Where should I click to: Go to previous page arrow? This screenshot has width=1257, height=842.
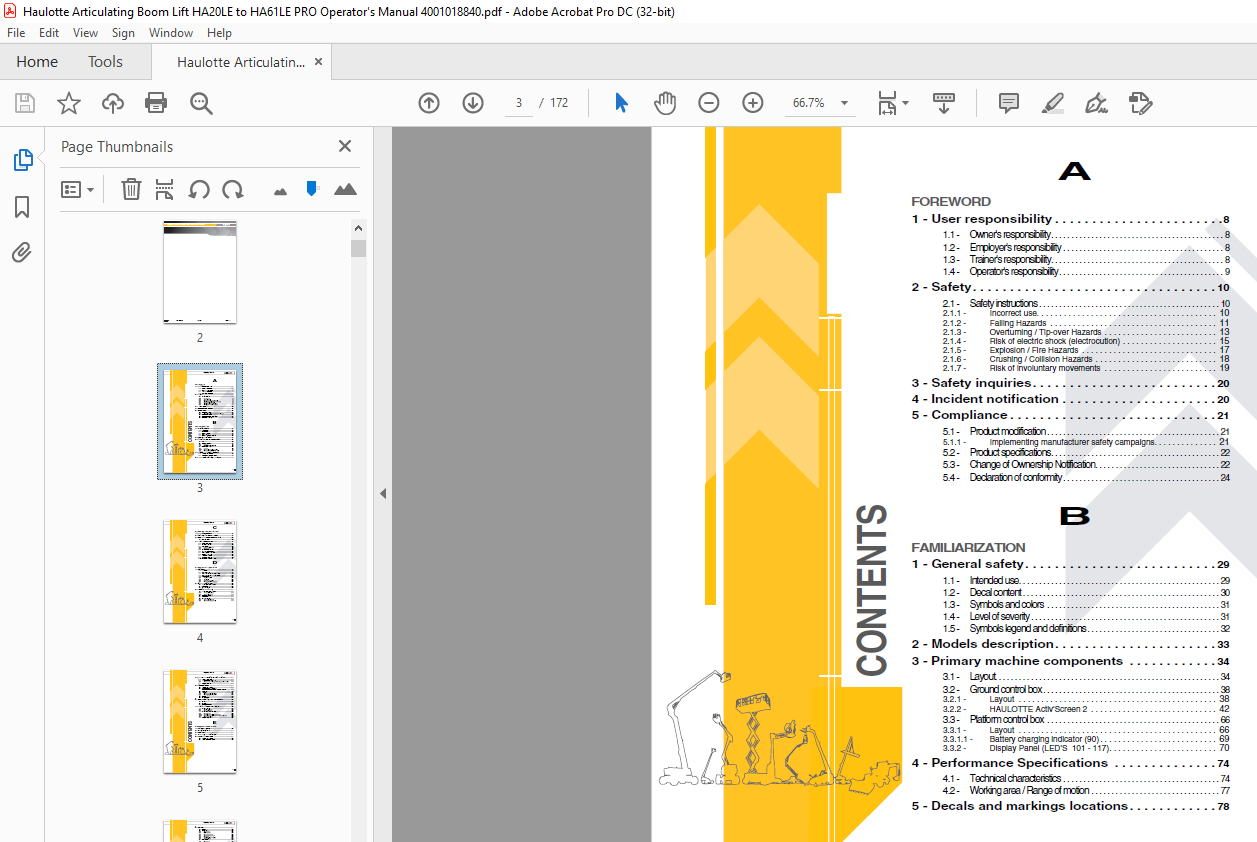pos(429,103)
